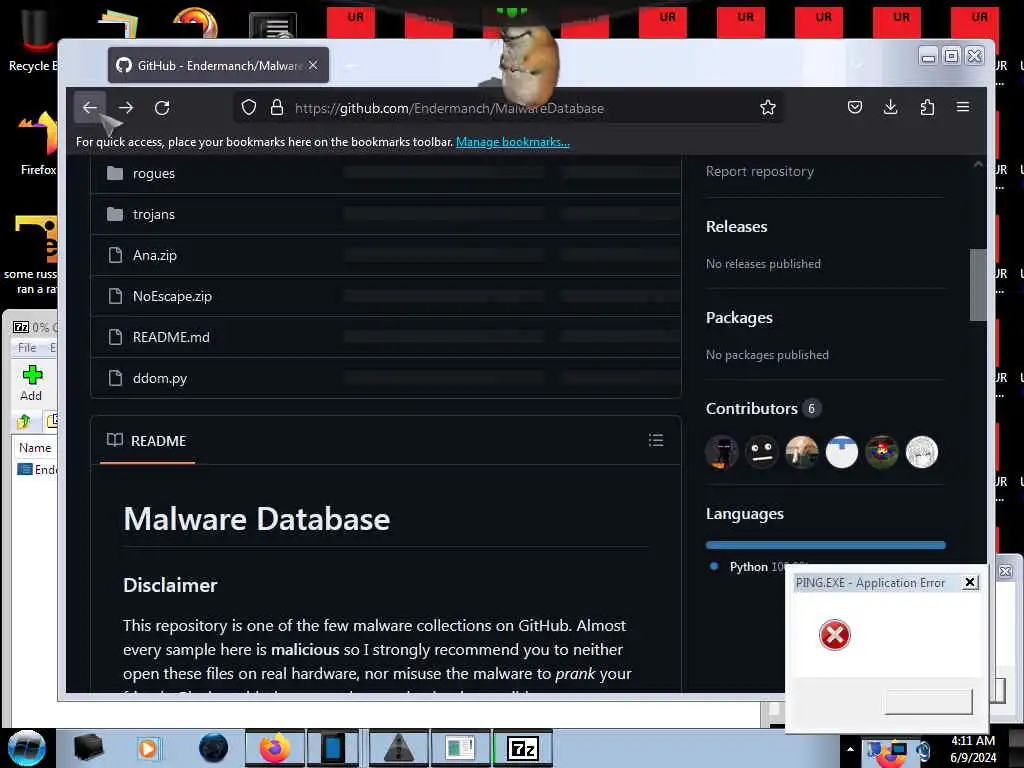This screenshot has width=1024, height=768.
Task: Reload the GitHub page
Action: click(162, 108)
